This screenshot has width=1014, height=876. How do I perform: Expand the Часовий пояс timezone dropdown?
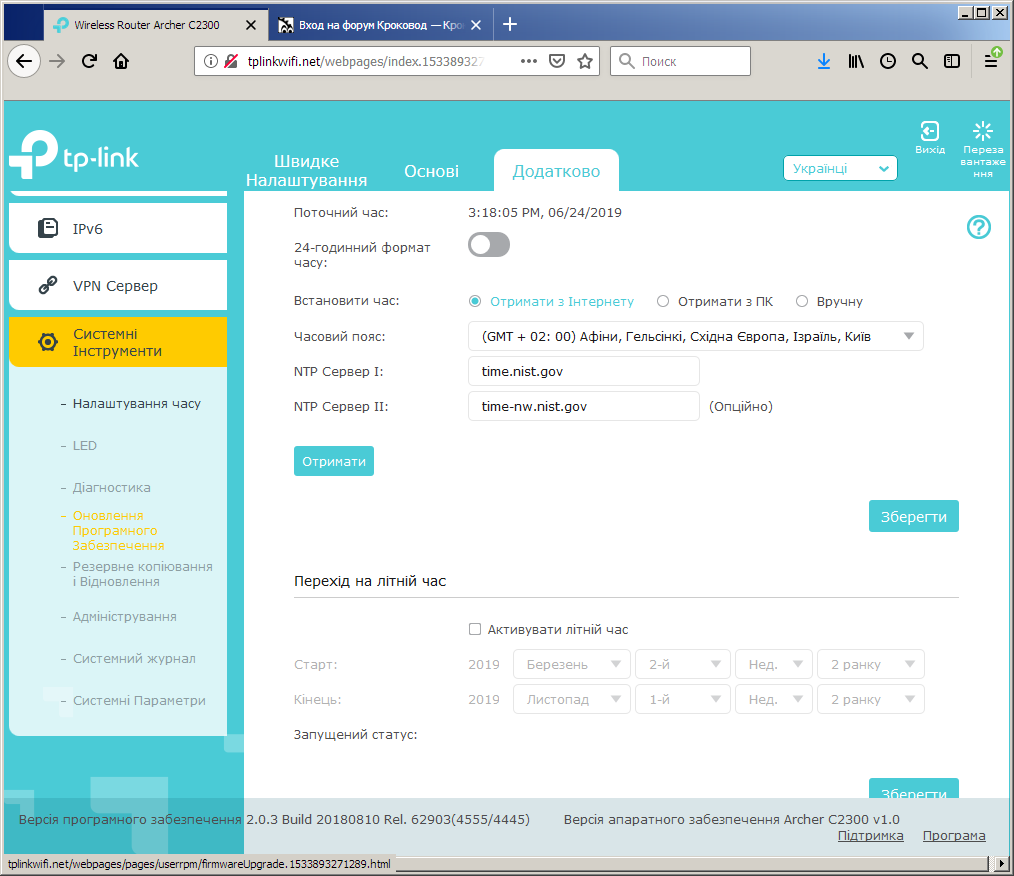(695, 336)
